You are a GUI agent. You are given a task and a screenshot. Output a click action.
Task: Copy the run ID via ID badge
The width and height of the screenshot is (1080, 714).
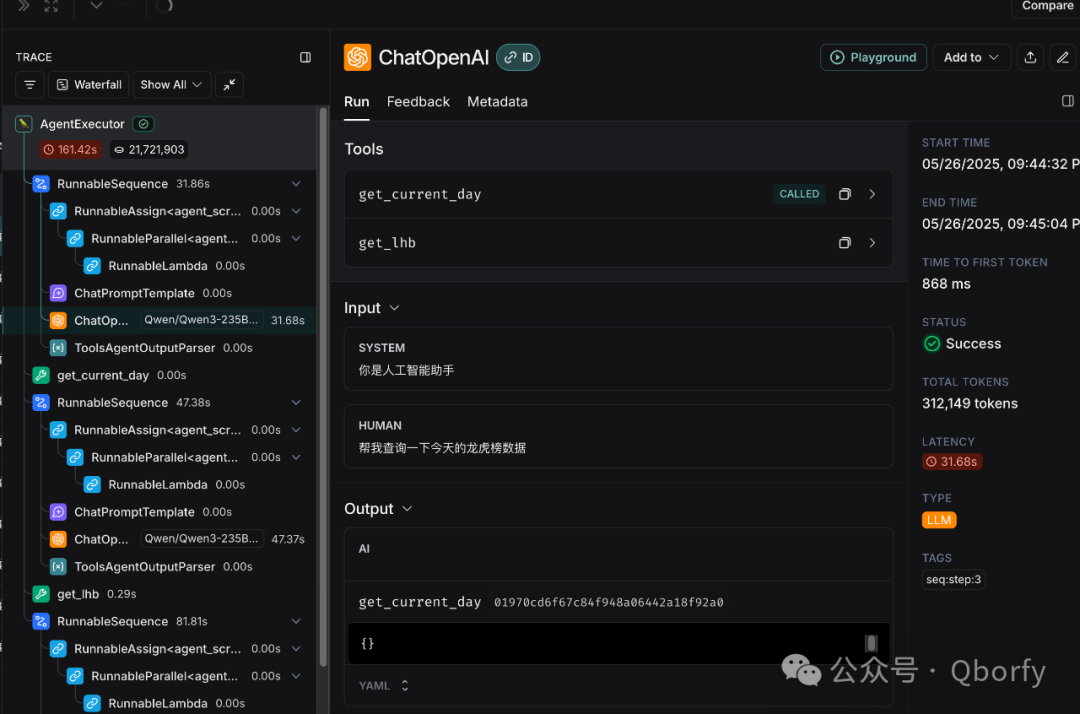(518, 57)
